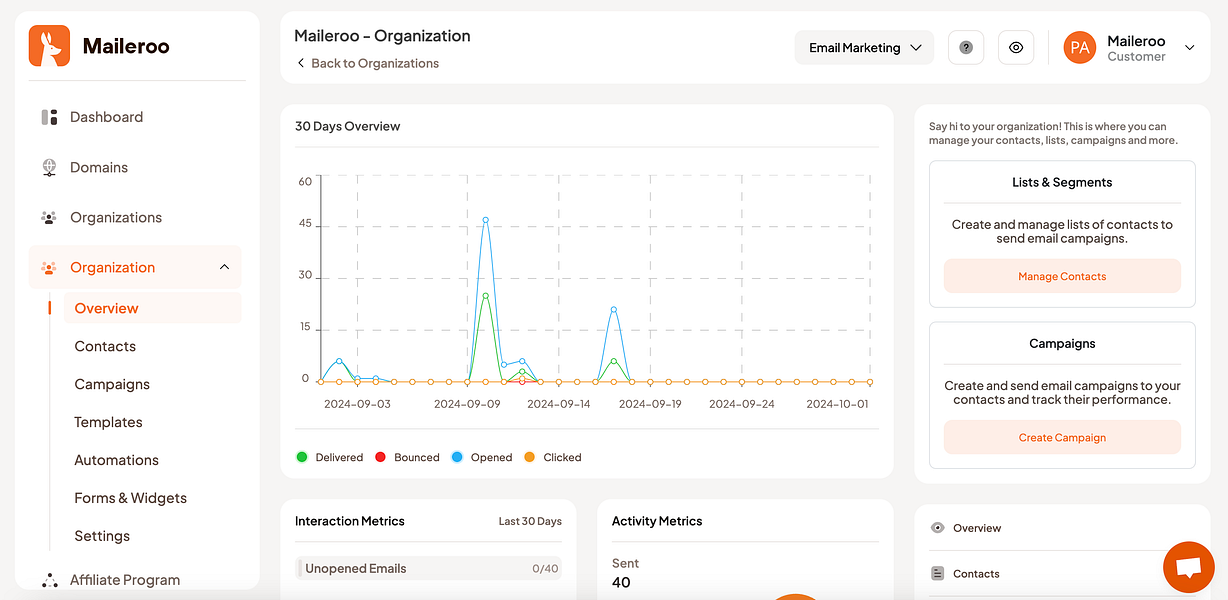Click the Clicked legend label
Image resolution: width=1228 pixels, height=600 pixels.
click(562, 457)
